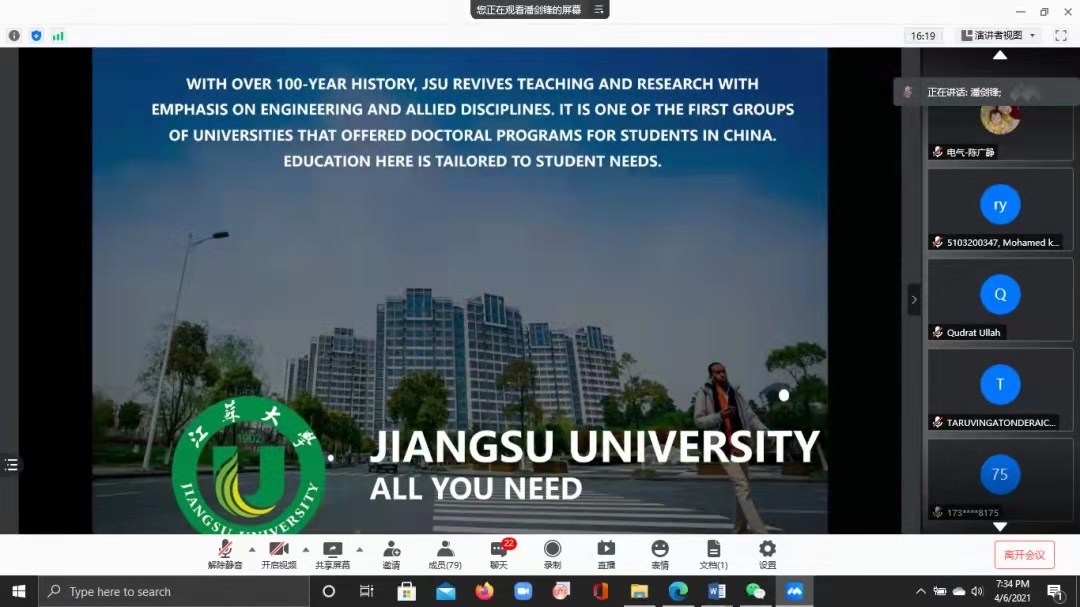Open the speaker view (演讲者视图) dropdown
This screenshot has height=607, width=1080.
(x=998, y=35)
